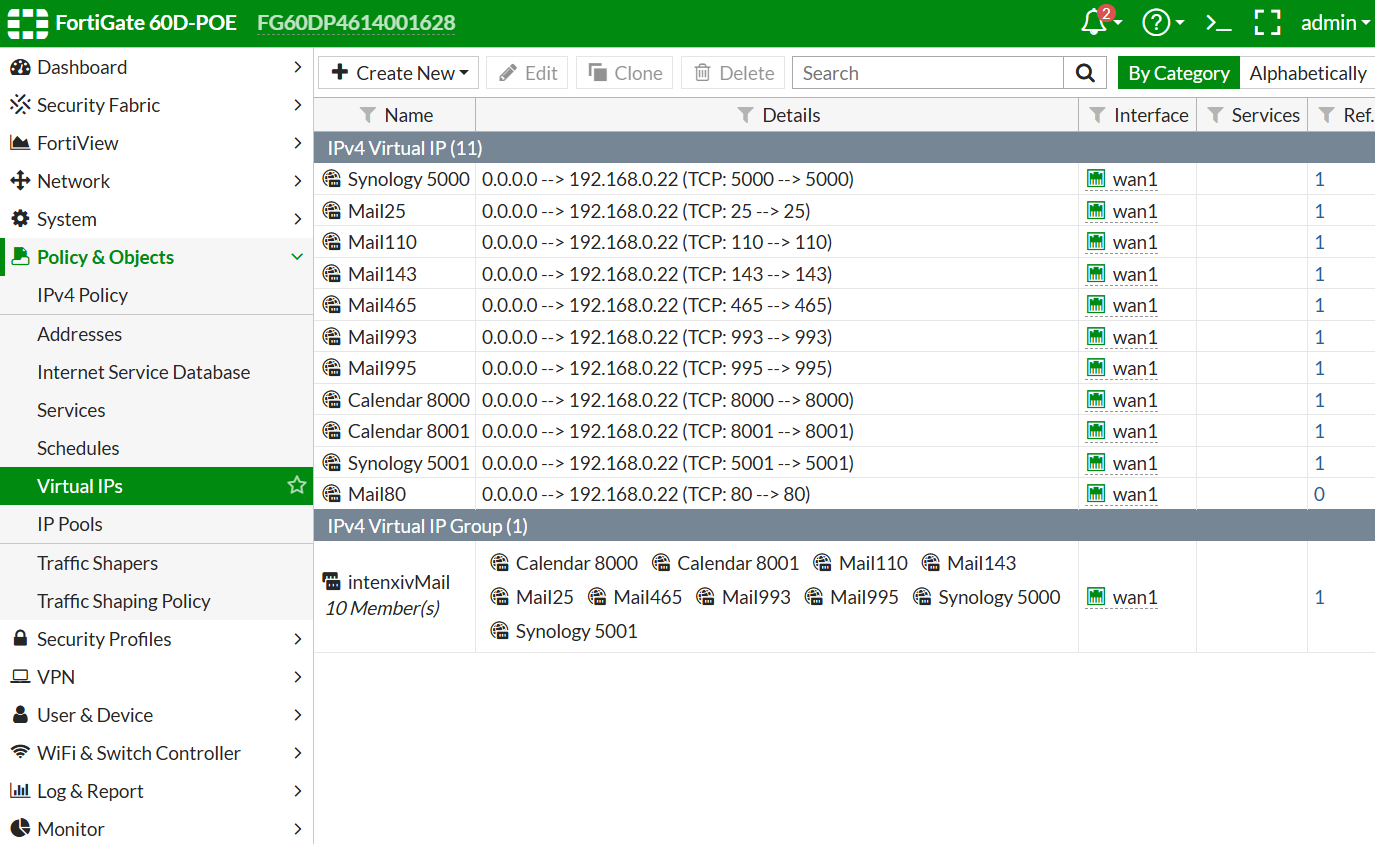Click the Edit button

coord(528,73)
